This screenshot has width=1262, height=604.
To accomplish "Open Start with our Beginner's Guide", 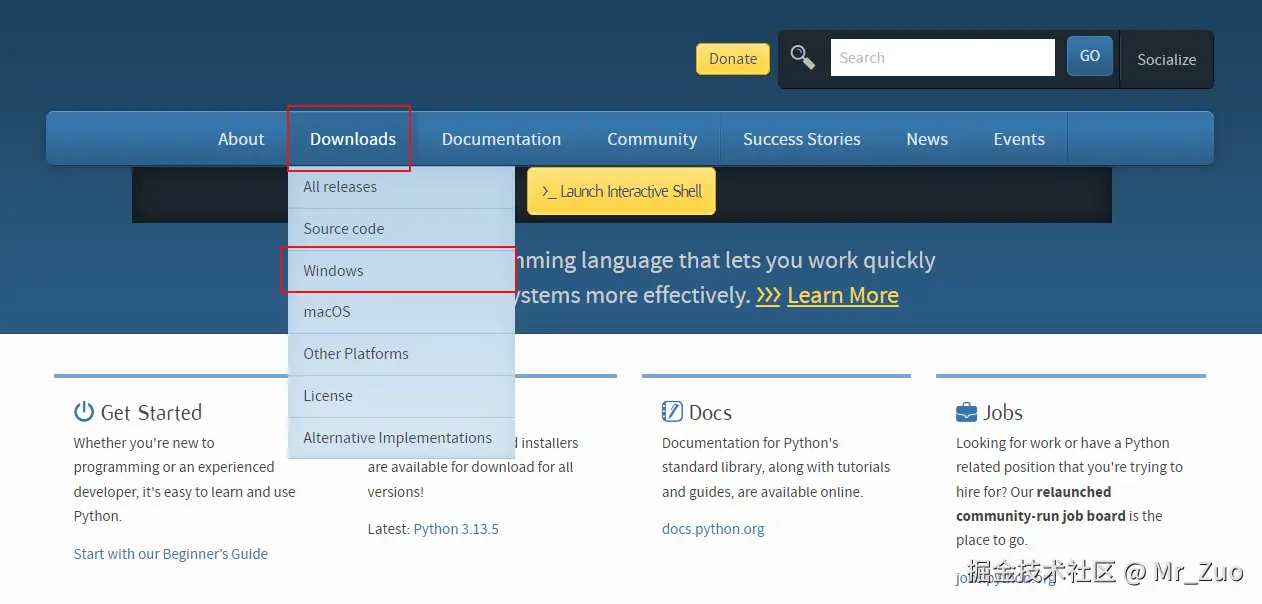I will [171, 554].
